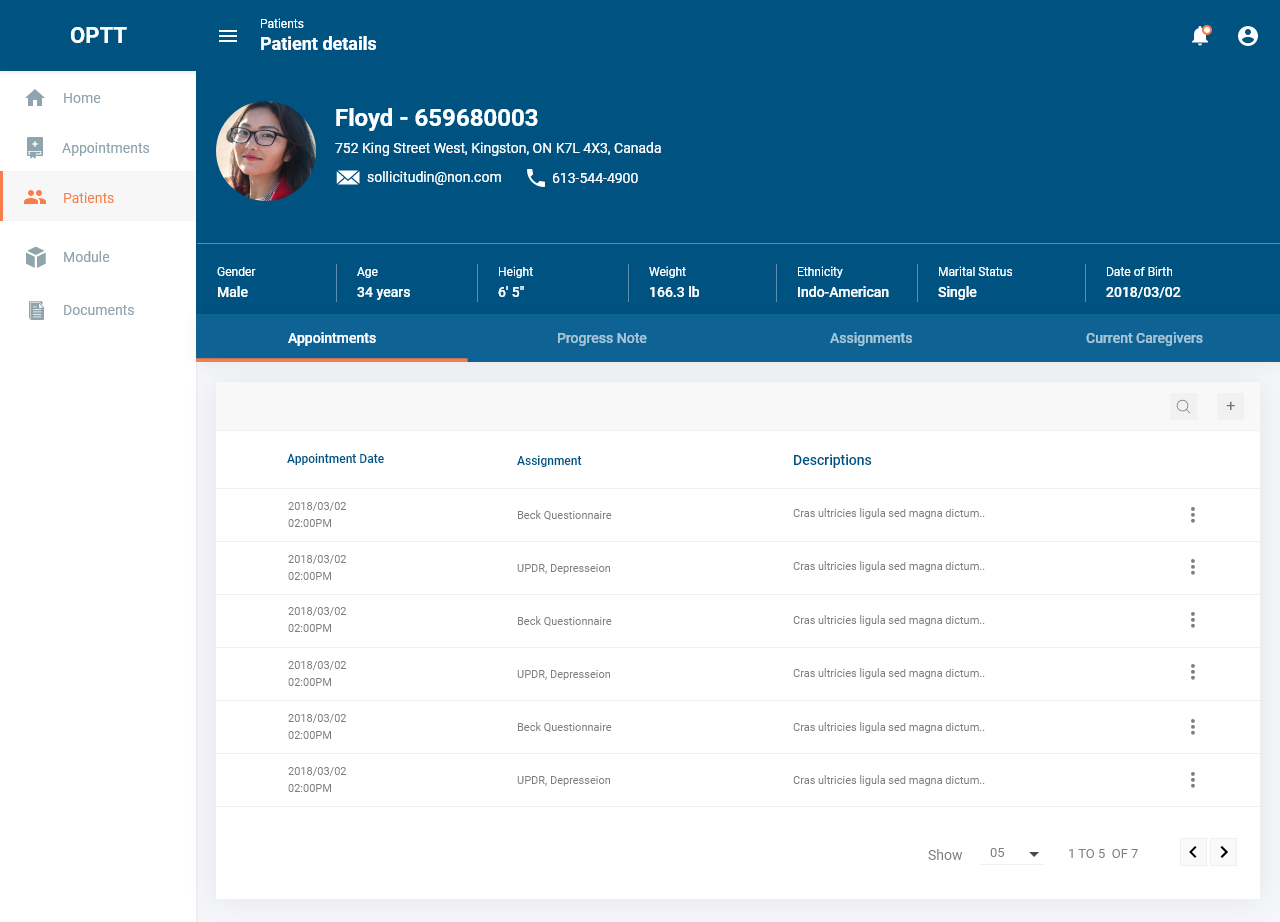Open the user account profile icon
This screenshot has width=1280, height=922.
[x=1248, y=36]
